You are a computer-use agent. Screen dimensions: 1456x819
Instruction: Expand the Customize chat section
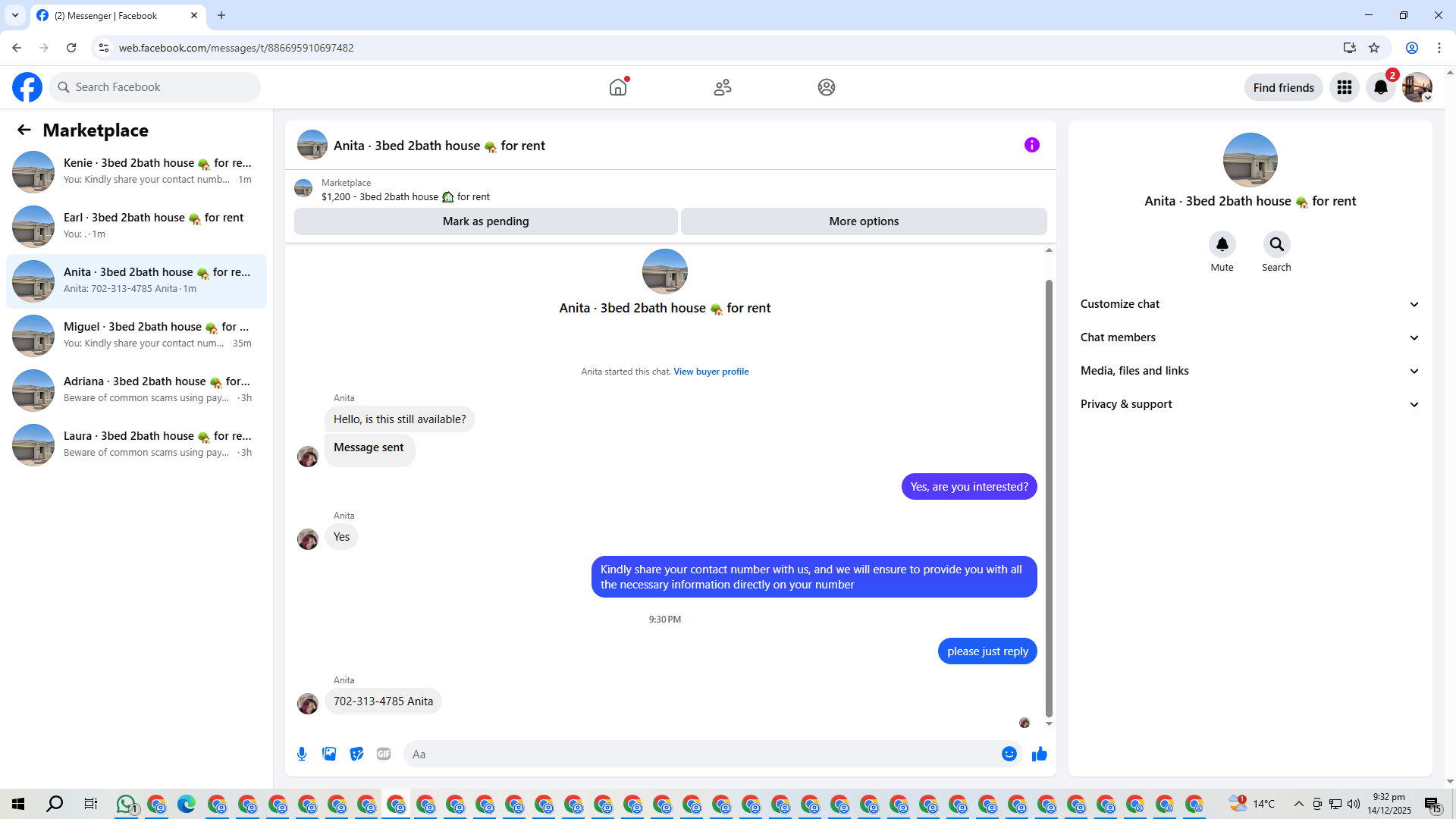pyautogui.click(x=1249, y=304)
